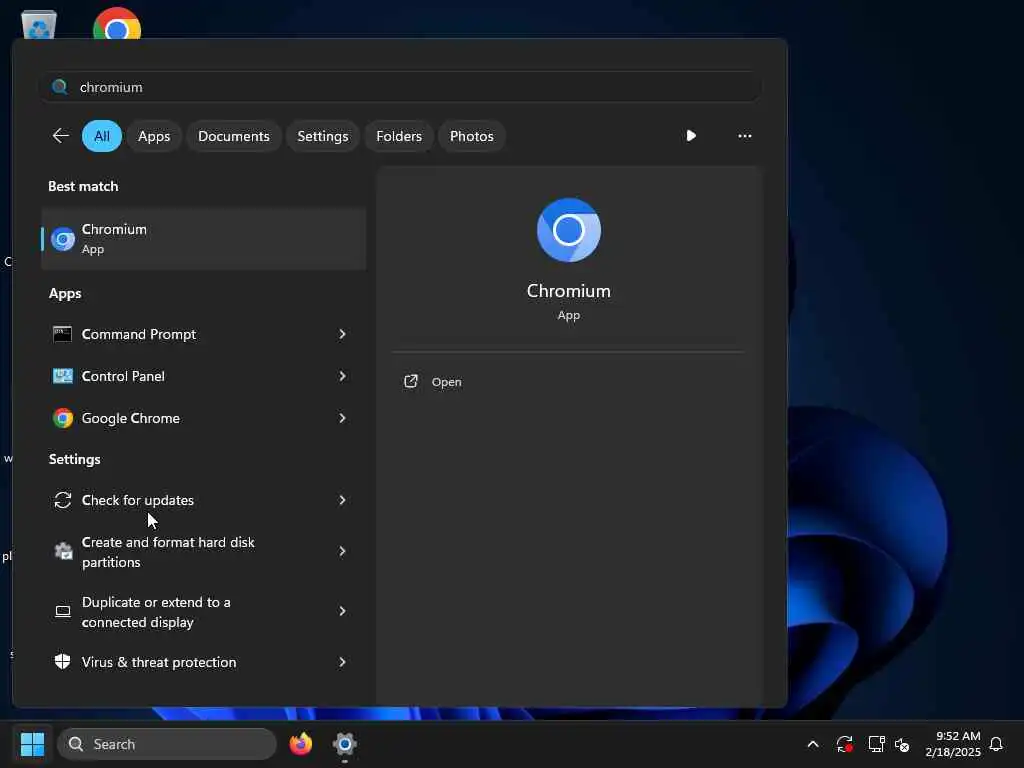Click the Command Prompt icon in Apps list

coord(63,334)
